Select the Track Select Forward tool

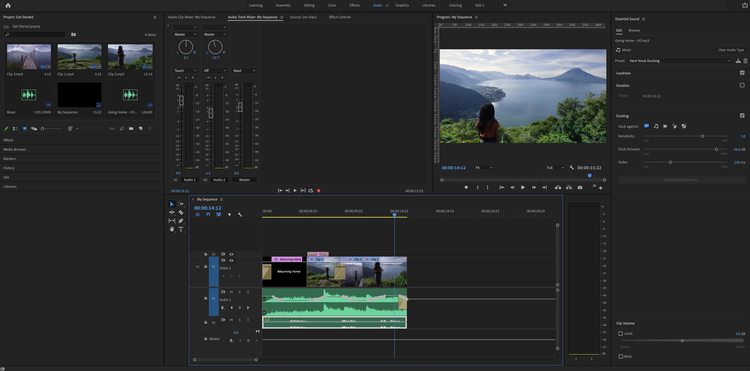[x=181, y=204]
